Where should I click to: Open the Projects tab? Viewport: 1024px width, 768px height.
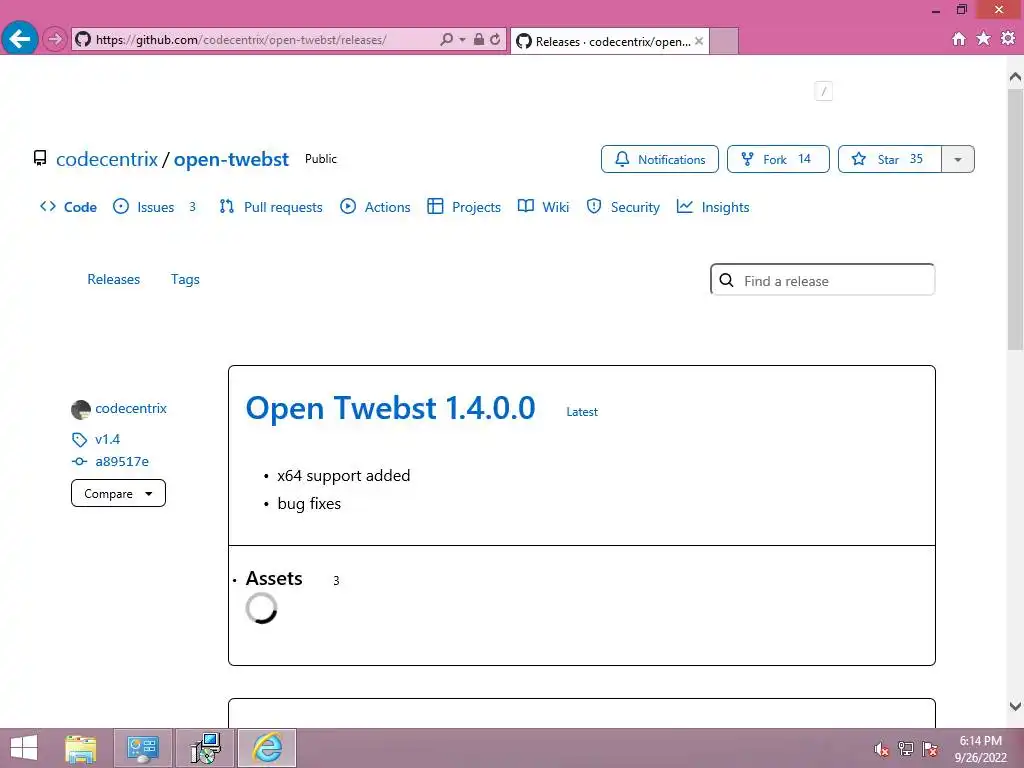(464, 207)
